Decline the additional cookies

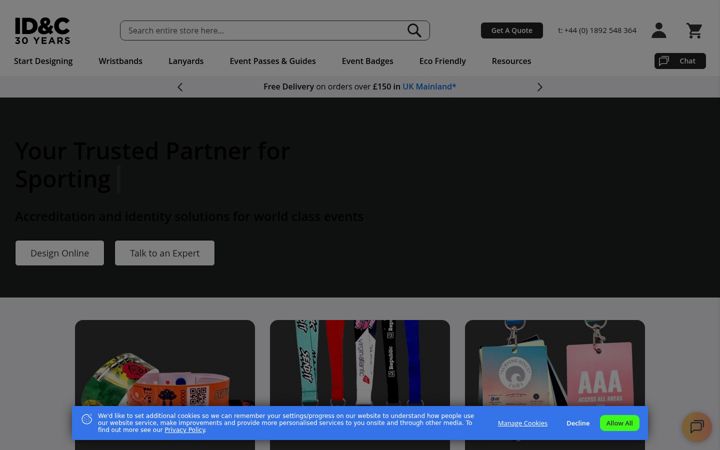pyautogui.click(x=578, y=423)
